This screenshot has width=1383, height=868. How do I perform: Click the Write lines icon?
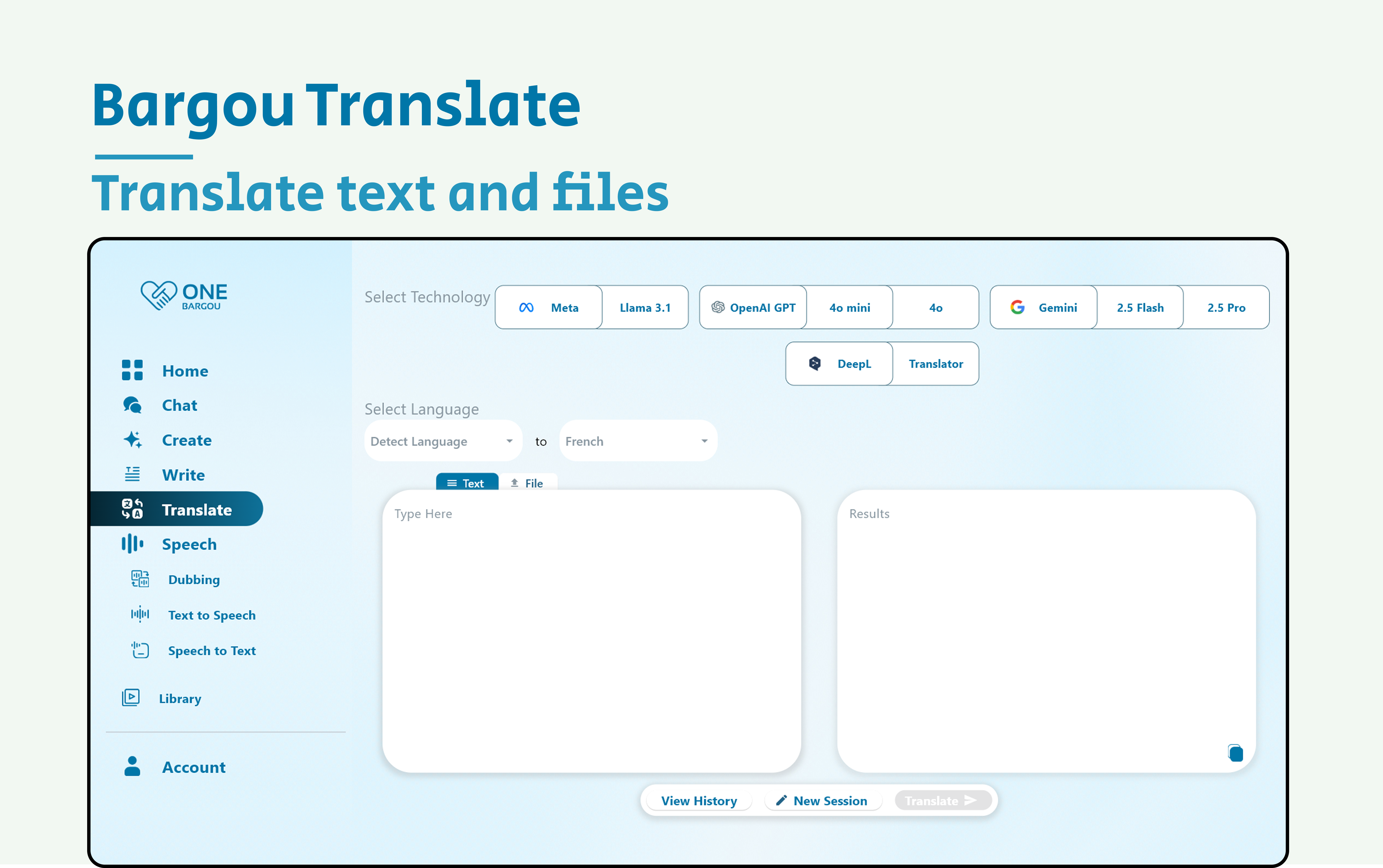(x=132, y=474)
